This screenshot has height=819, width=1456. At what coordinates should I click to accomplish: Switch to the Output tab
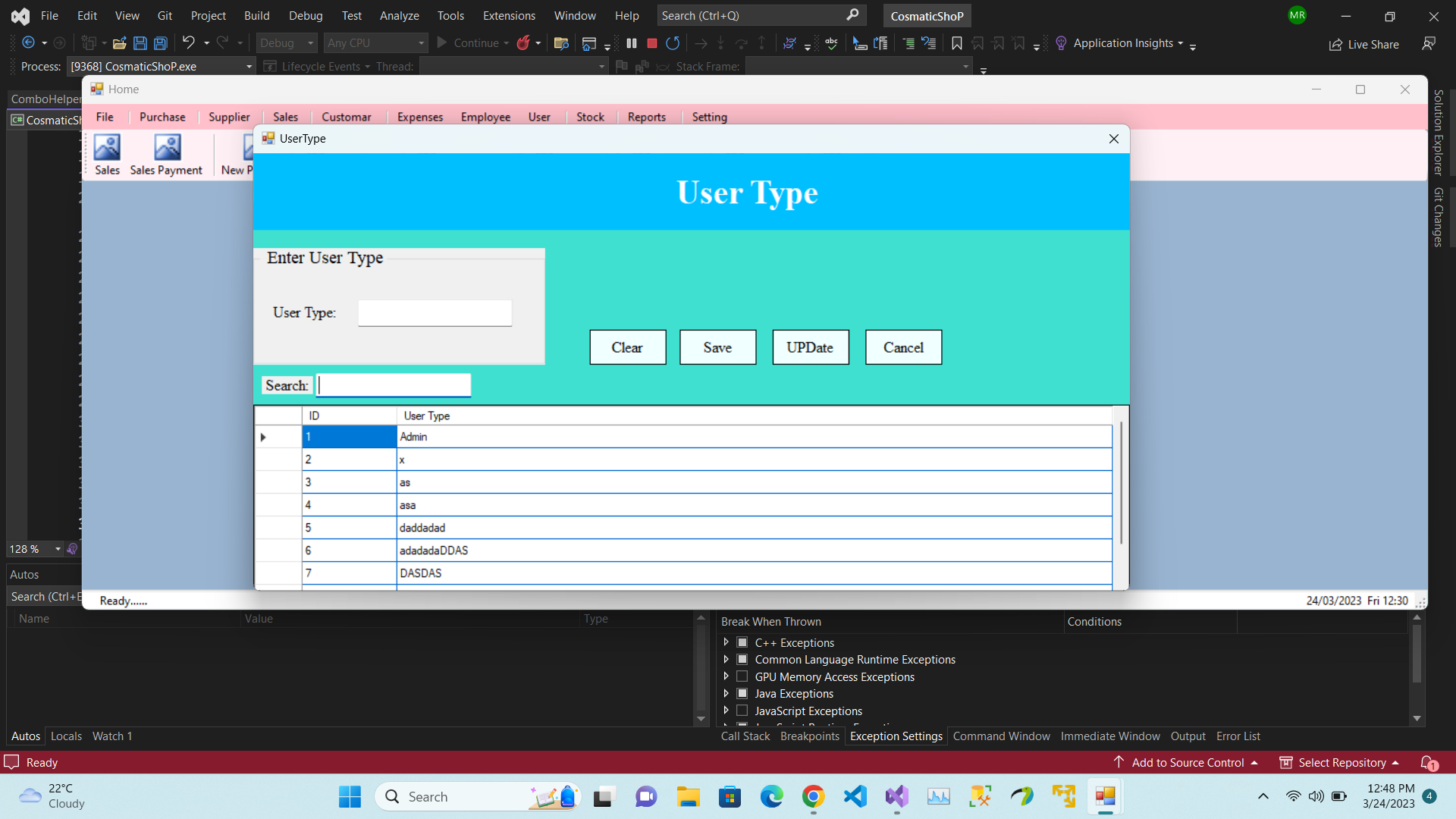point(1188,736)
